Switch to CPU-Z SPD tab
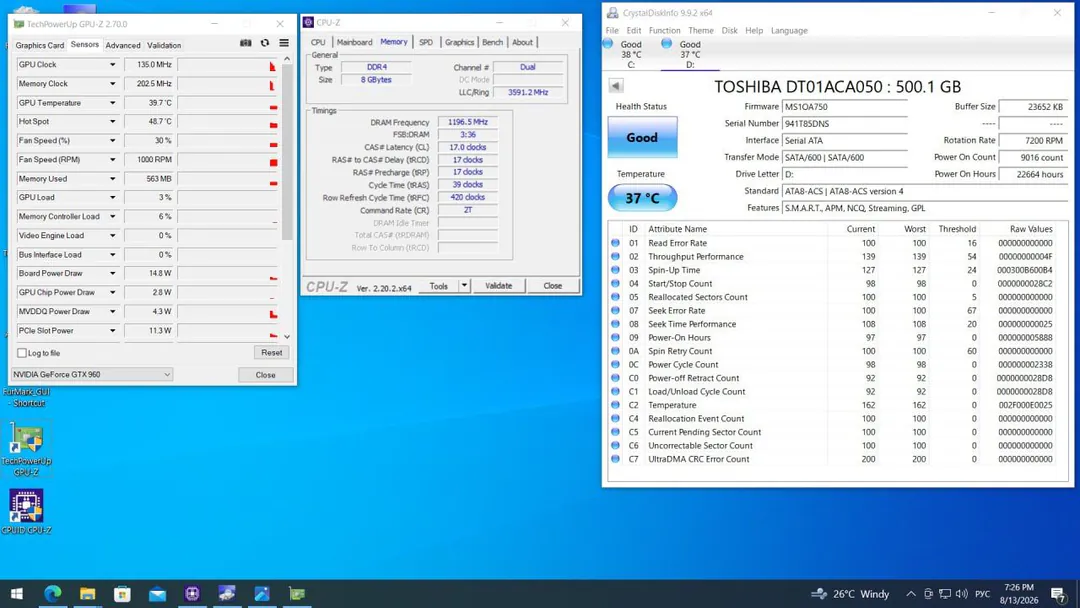The image size is (1080, 608). point(426,42)
